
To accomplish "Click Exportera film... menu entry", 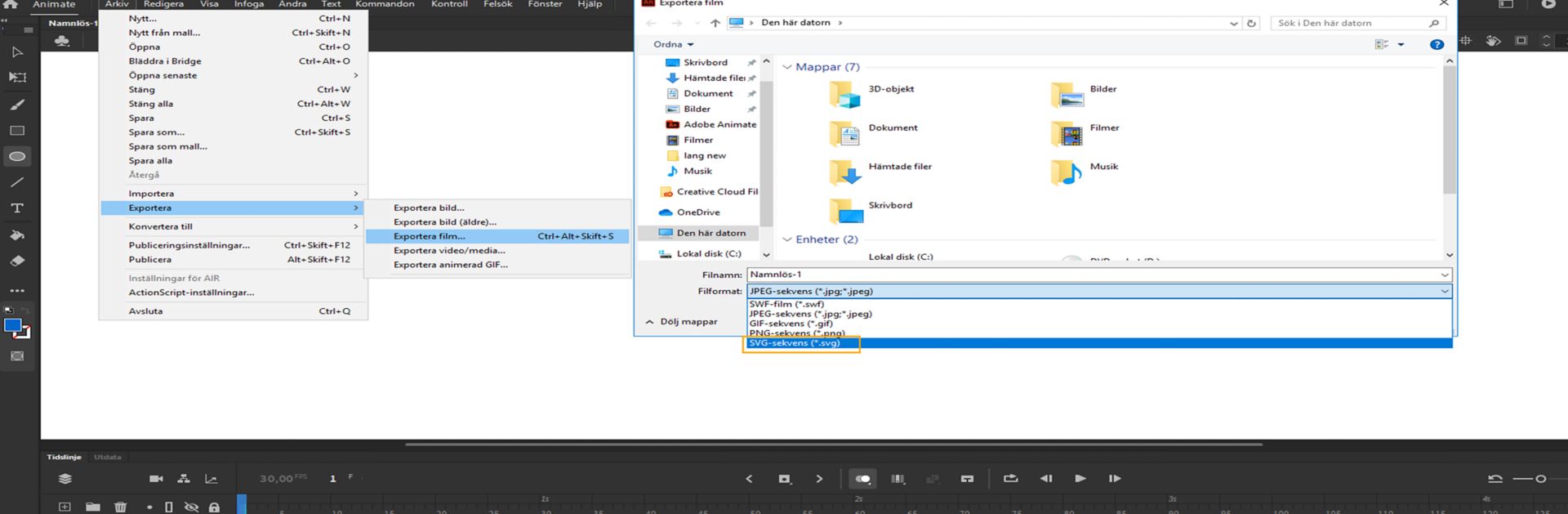I will click(497, 236).
